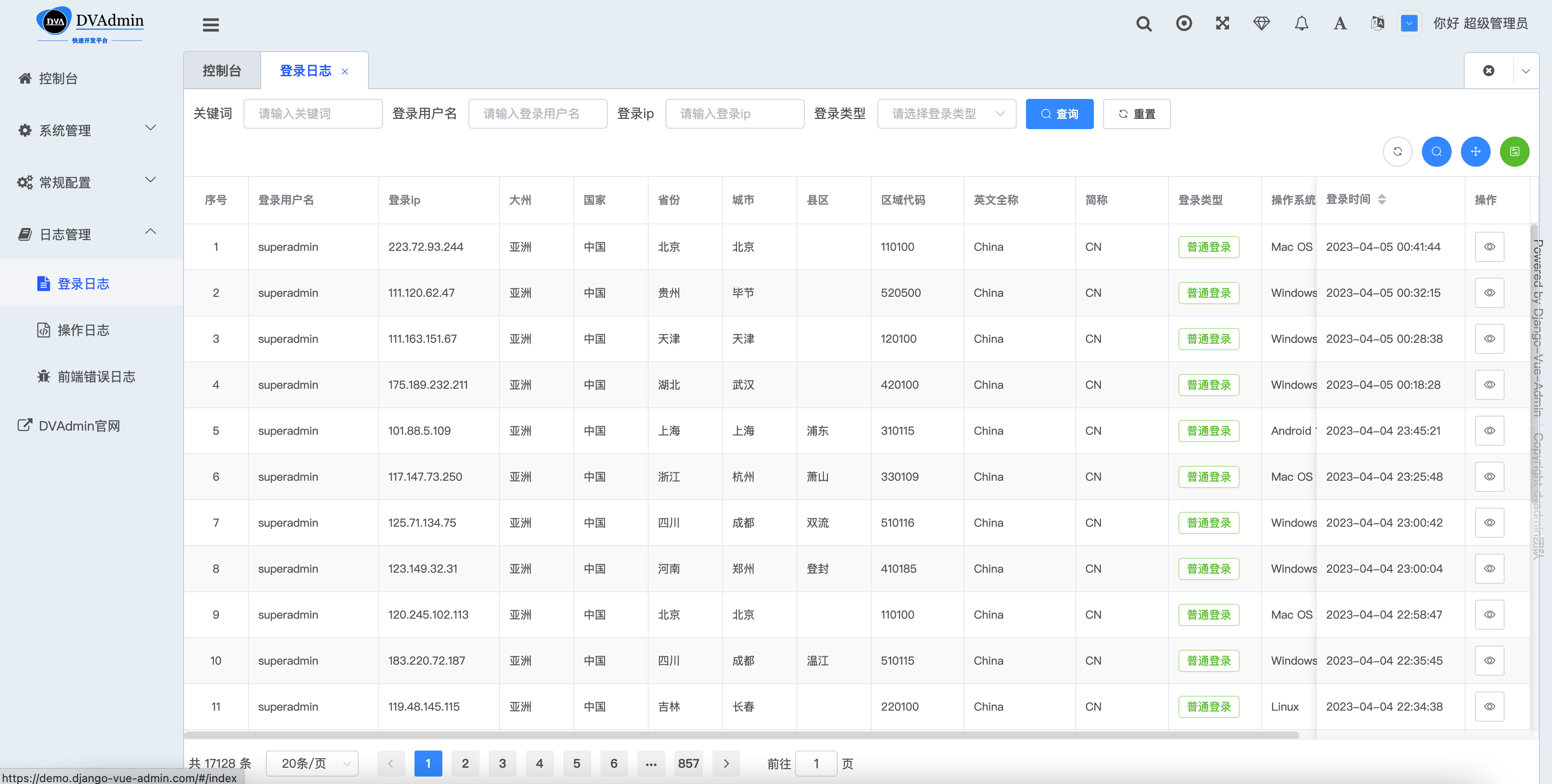Screen dimensions: 1552x784
Task: View details of row with IP 125.71.134.75
Action: pyautogui.click(x=1489, y=523)
